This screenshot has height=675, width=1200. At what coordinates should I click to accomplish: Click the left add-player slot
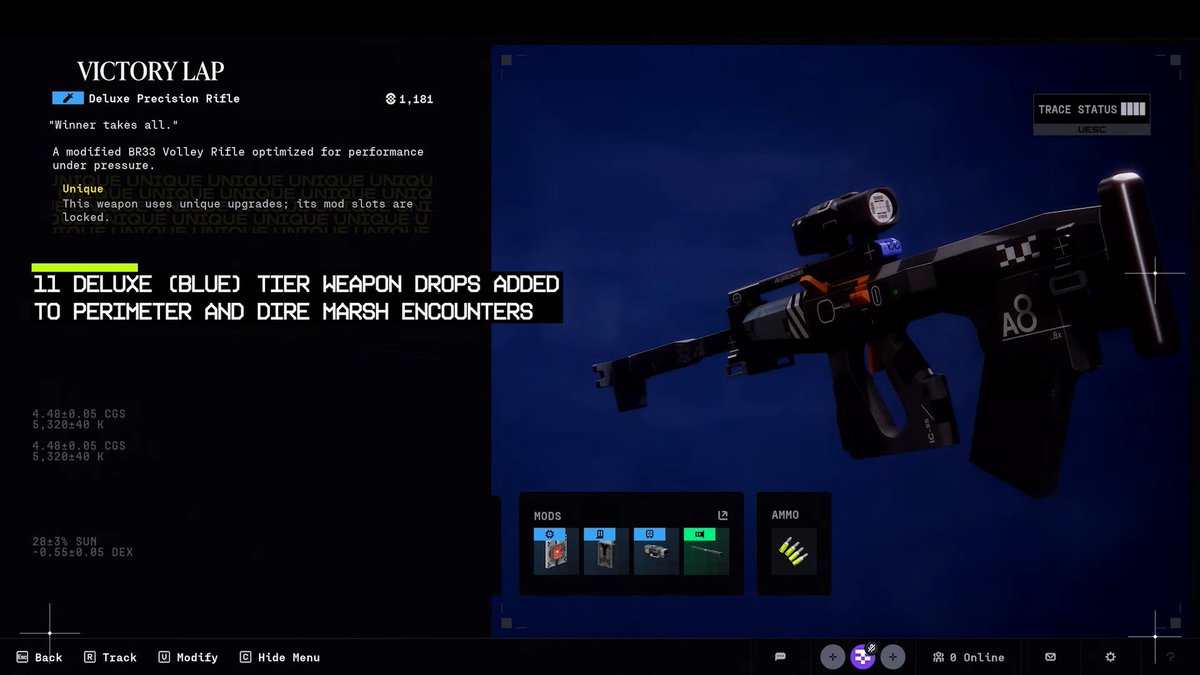pyautogui.click(x=832, y=657)
